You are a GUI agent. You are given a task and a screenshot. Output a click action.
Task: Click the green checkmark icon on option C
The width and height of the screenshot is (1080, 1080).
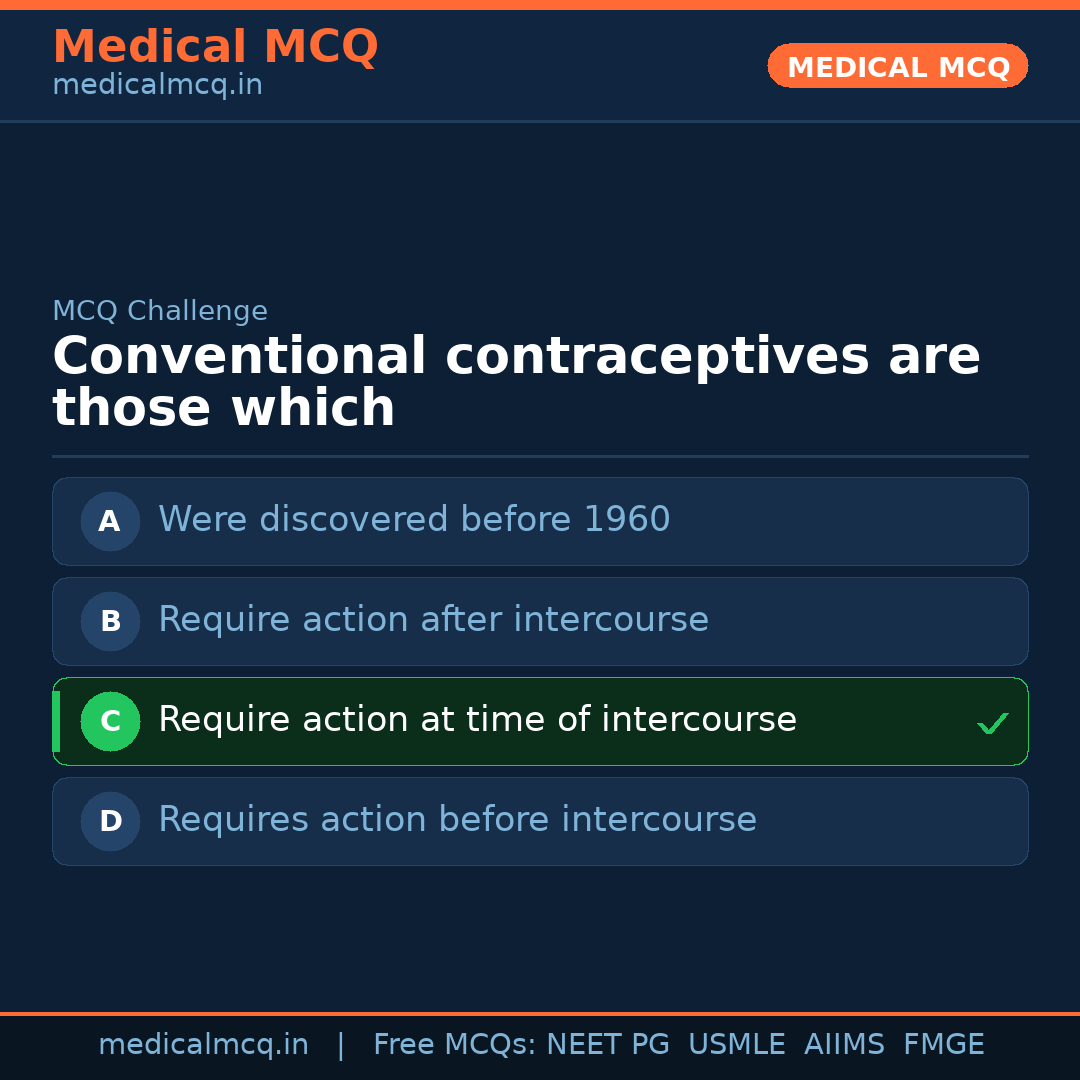coord(992,723)
